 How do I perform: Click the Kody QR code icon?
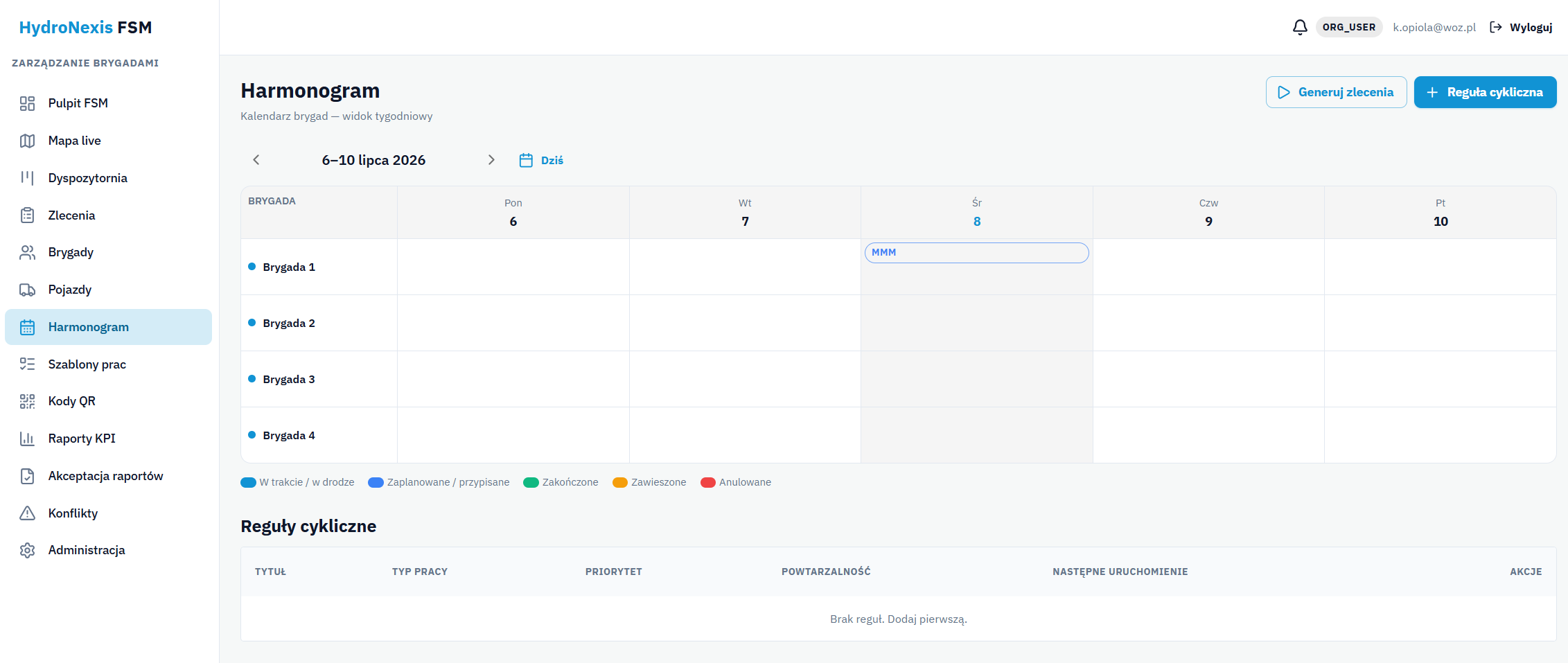[27, 401]
